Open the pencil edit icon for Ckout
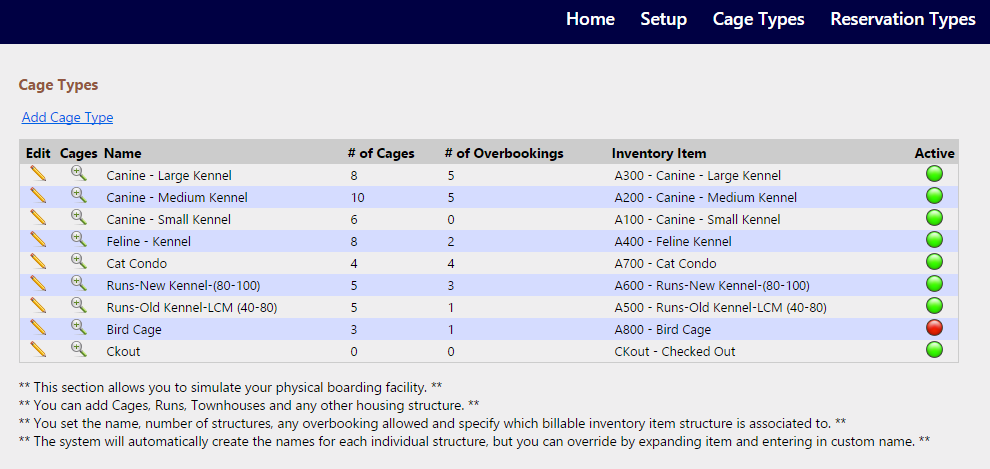The image size is (990, 469). (38, 349)
